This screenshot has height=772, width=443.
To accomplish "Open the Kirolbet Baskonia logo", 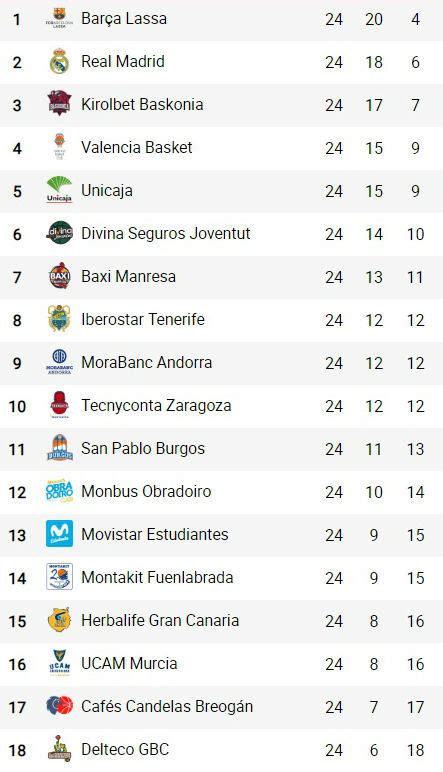I will coord(60,104).
